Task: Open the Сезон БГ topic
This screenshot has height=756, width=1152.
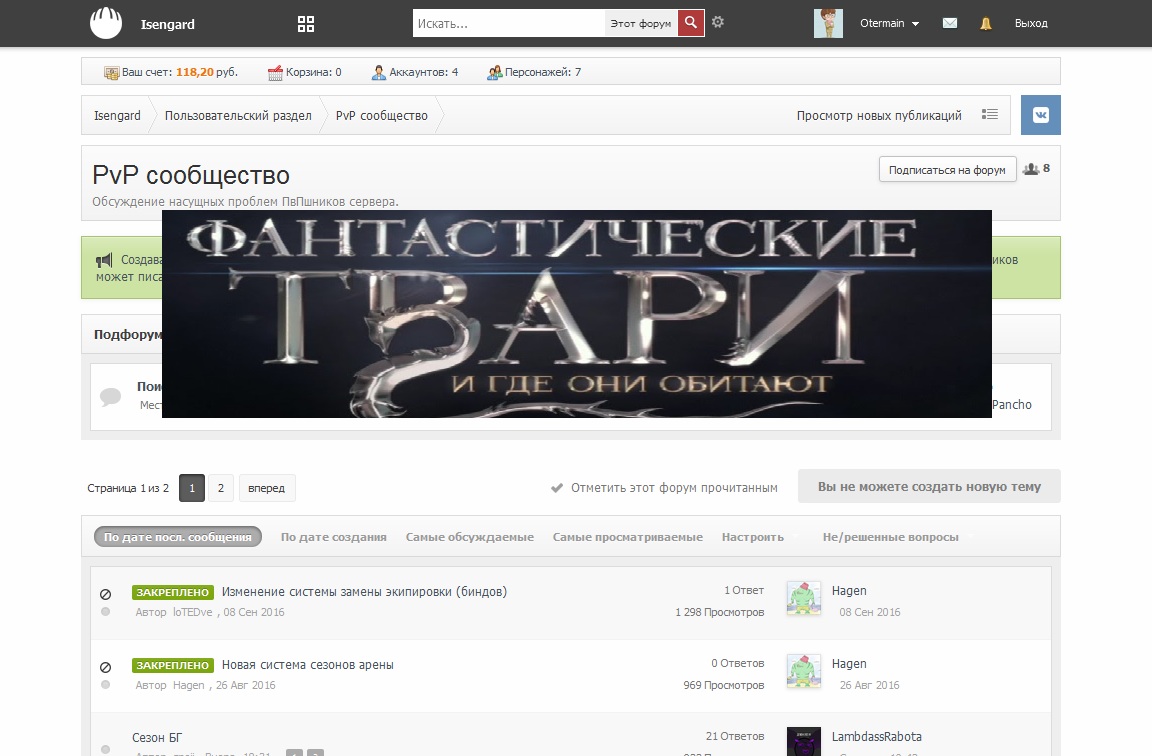Action: [x=157, y=738]
